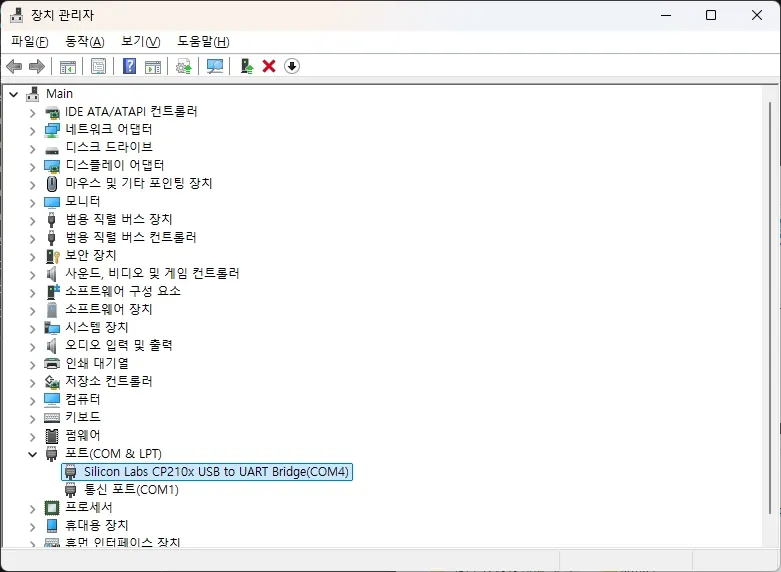Click the printer icon beside 인쇄 대기열
This screenshot has width=781, height=572.
[52, 363]
